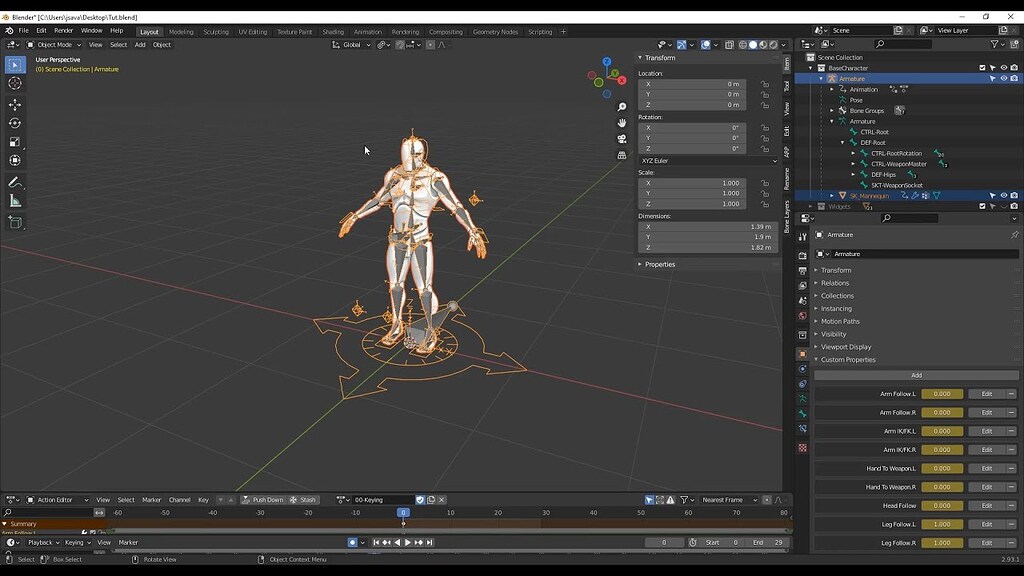Uncheck the BaseCharacter collection checkbox
Viewport: 1024px width, 576px height.
[x=982, y=68]
